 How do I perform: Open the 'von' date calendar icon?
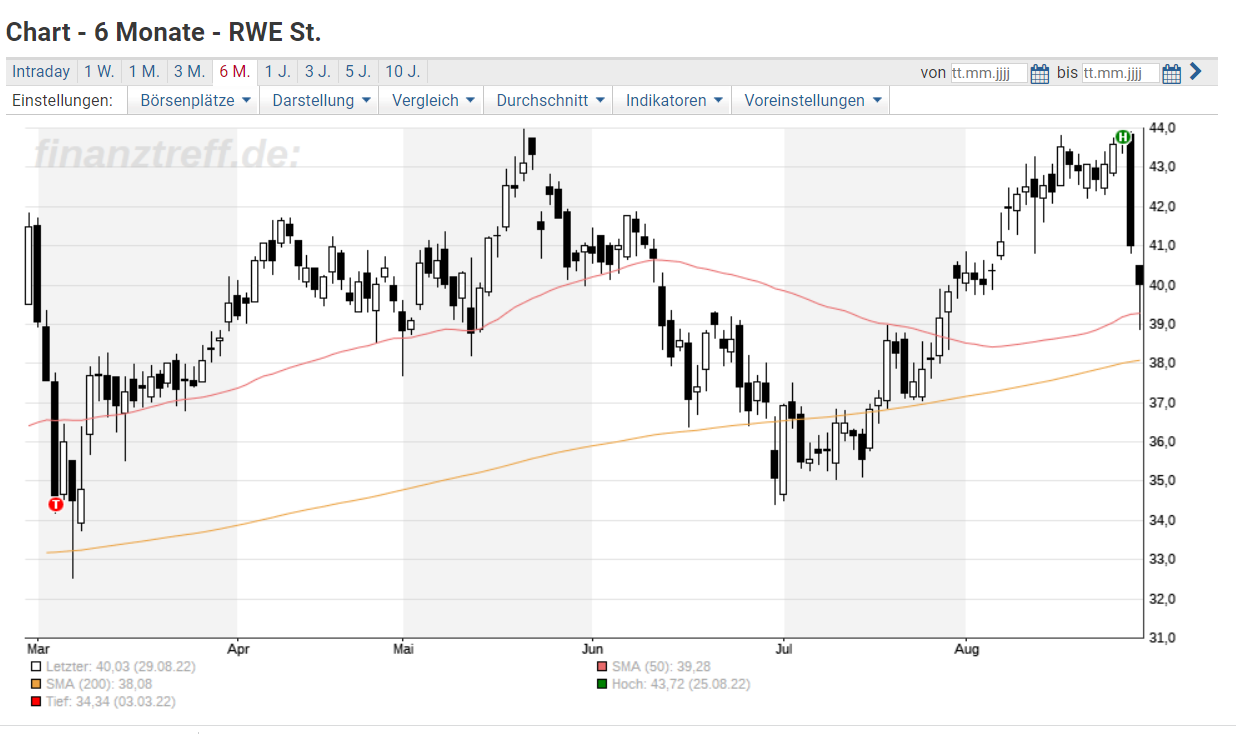(x=1039, y=73)
